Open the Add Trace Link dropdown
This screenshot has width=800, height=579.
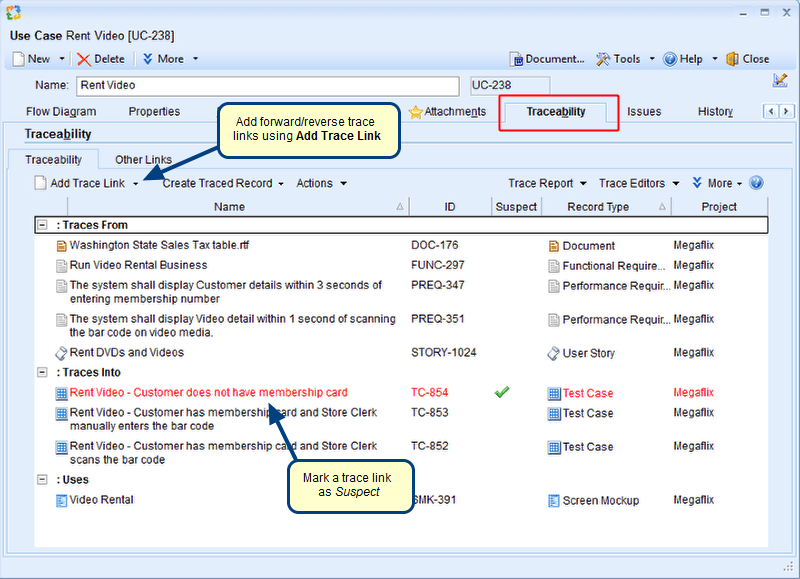(136, 184)
